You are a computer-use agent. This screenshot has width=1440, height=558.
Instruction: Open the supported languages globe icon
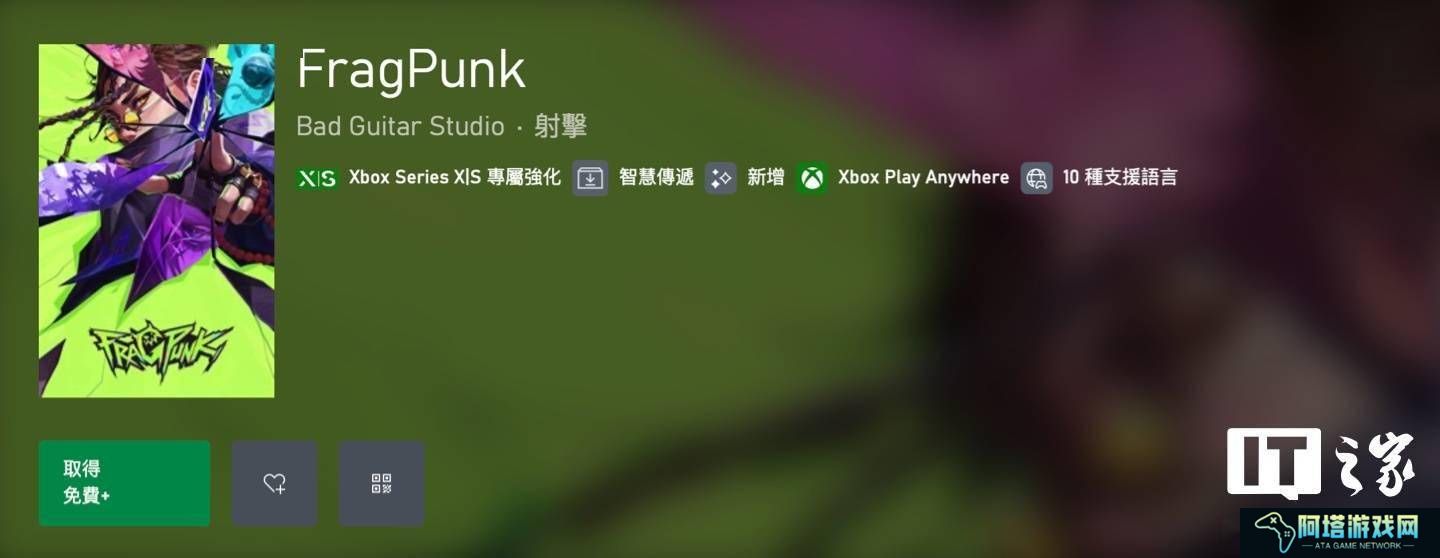point(1037,178)
